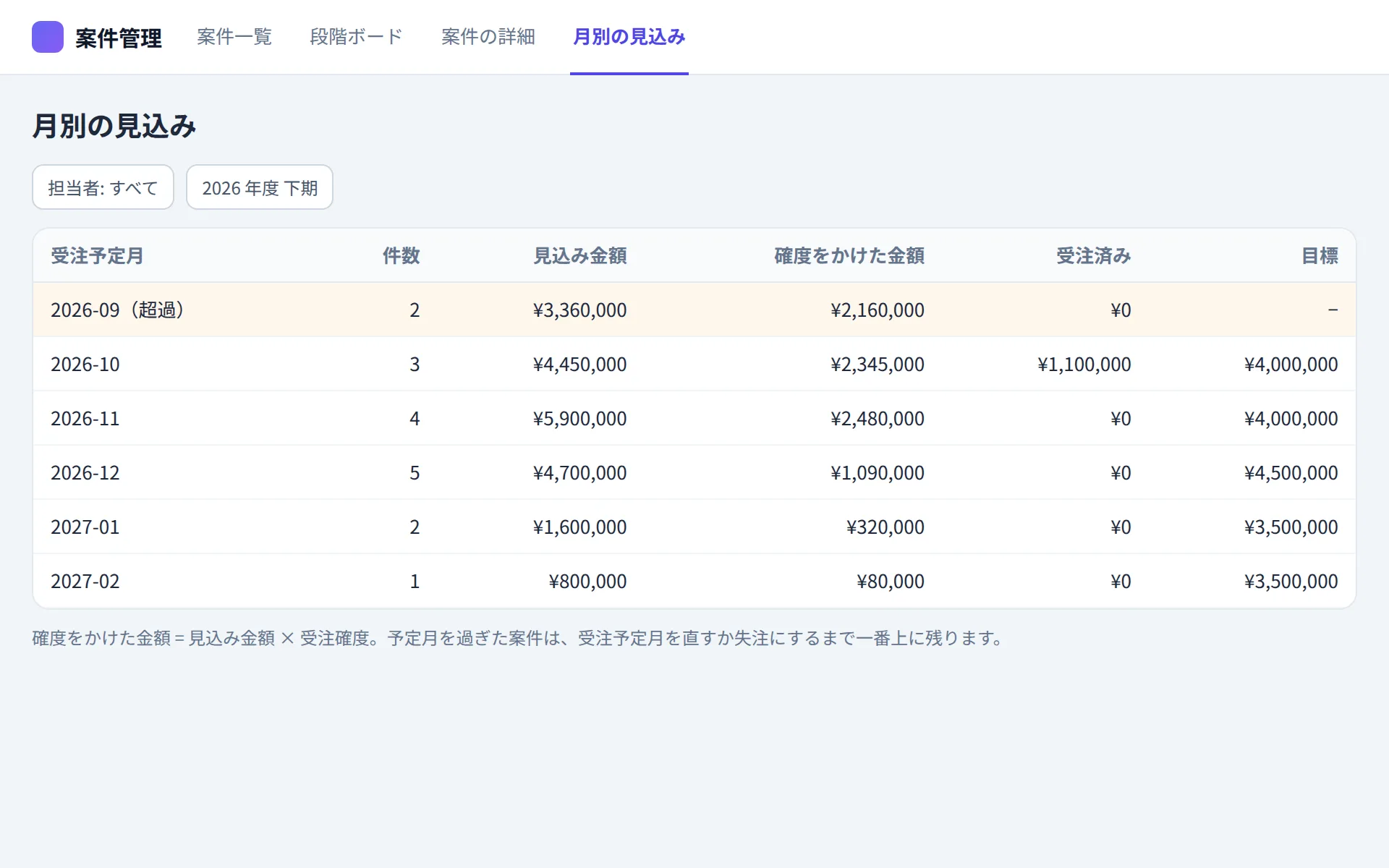1389x868 pixels.
Task: Select the 2026-10 row
Action: pyautogui.click(x=694, y=364)
